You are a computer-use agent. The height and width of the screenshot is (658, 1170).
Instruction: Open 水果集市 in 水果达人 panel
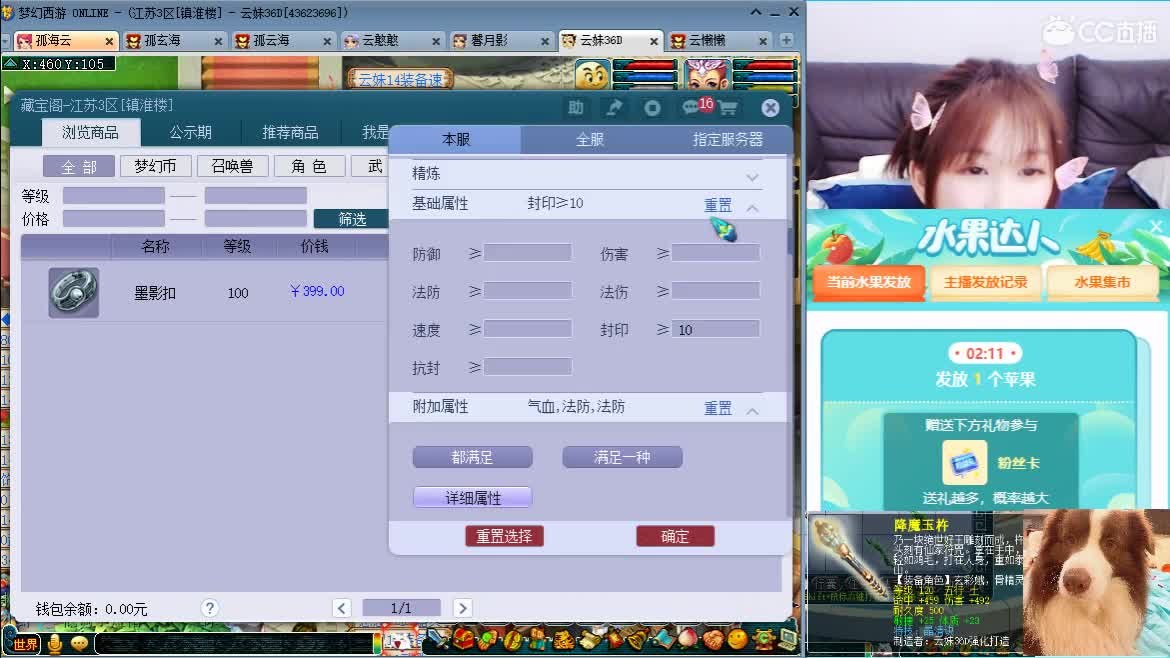click(1102, 282)
